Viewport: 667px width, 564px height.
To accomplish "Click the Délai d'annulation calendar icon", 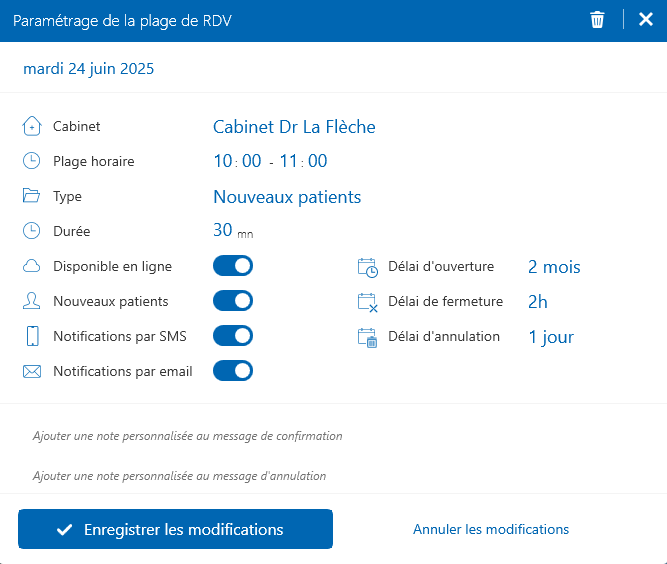I will [367, 337].
